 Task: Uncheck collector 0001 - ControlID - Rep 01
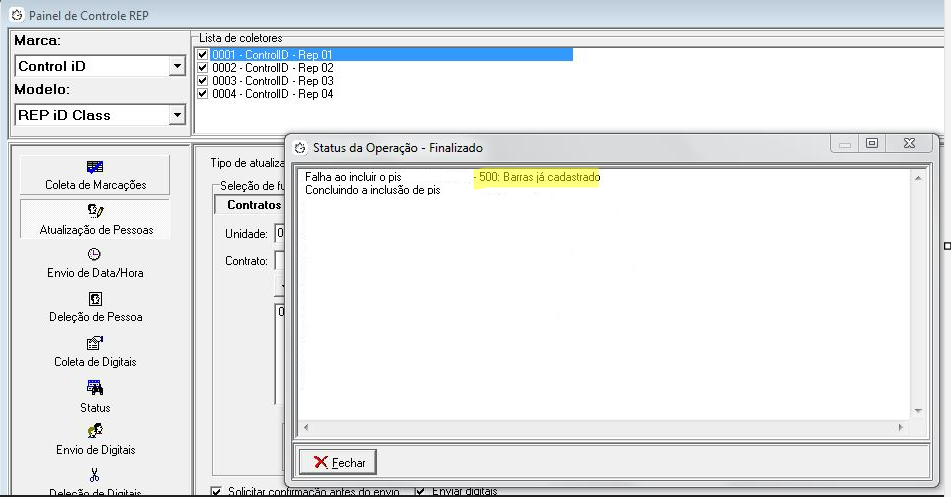click(203, 55)
